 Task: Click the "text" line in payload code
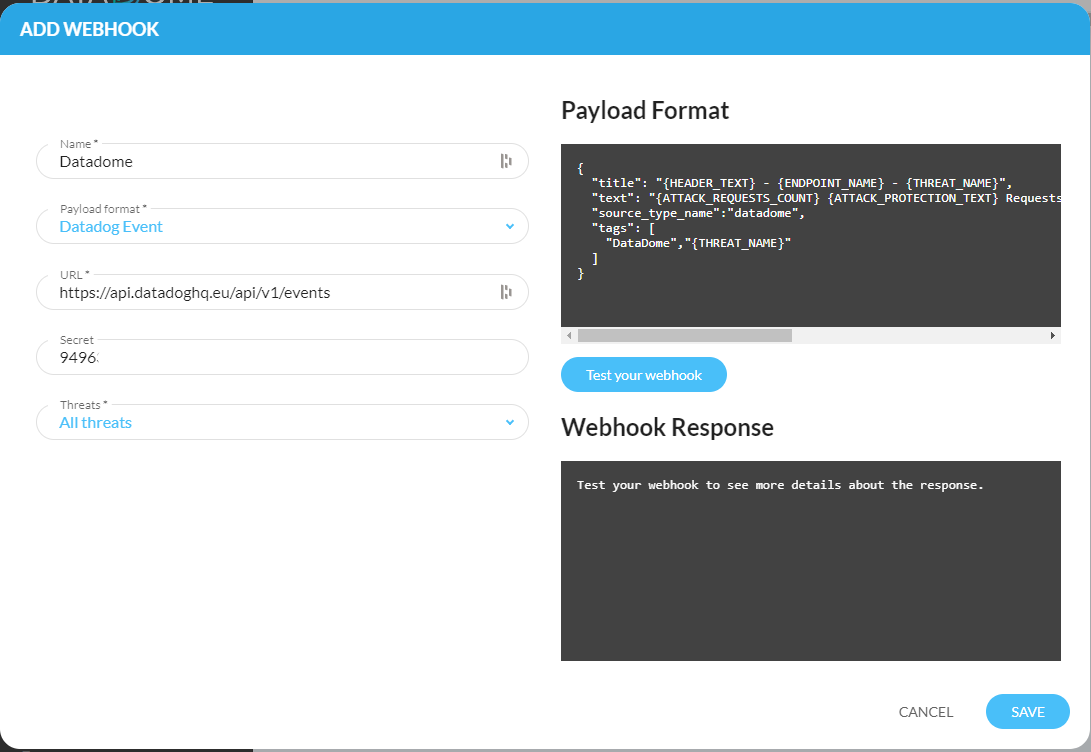click(x=826, y=198)
